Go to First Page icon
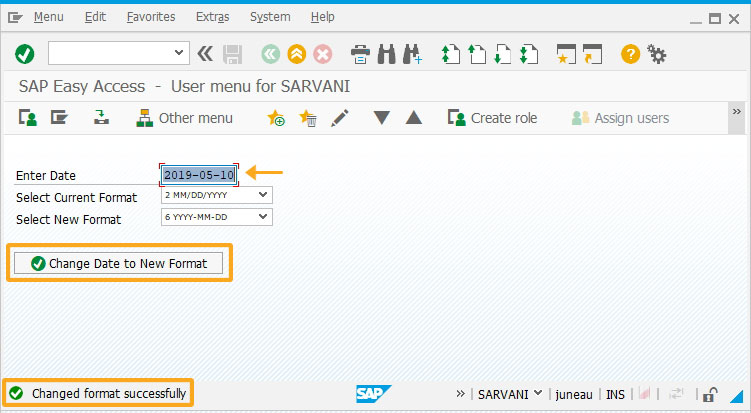 pyautogui.click(x=451, y=54)
